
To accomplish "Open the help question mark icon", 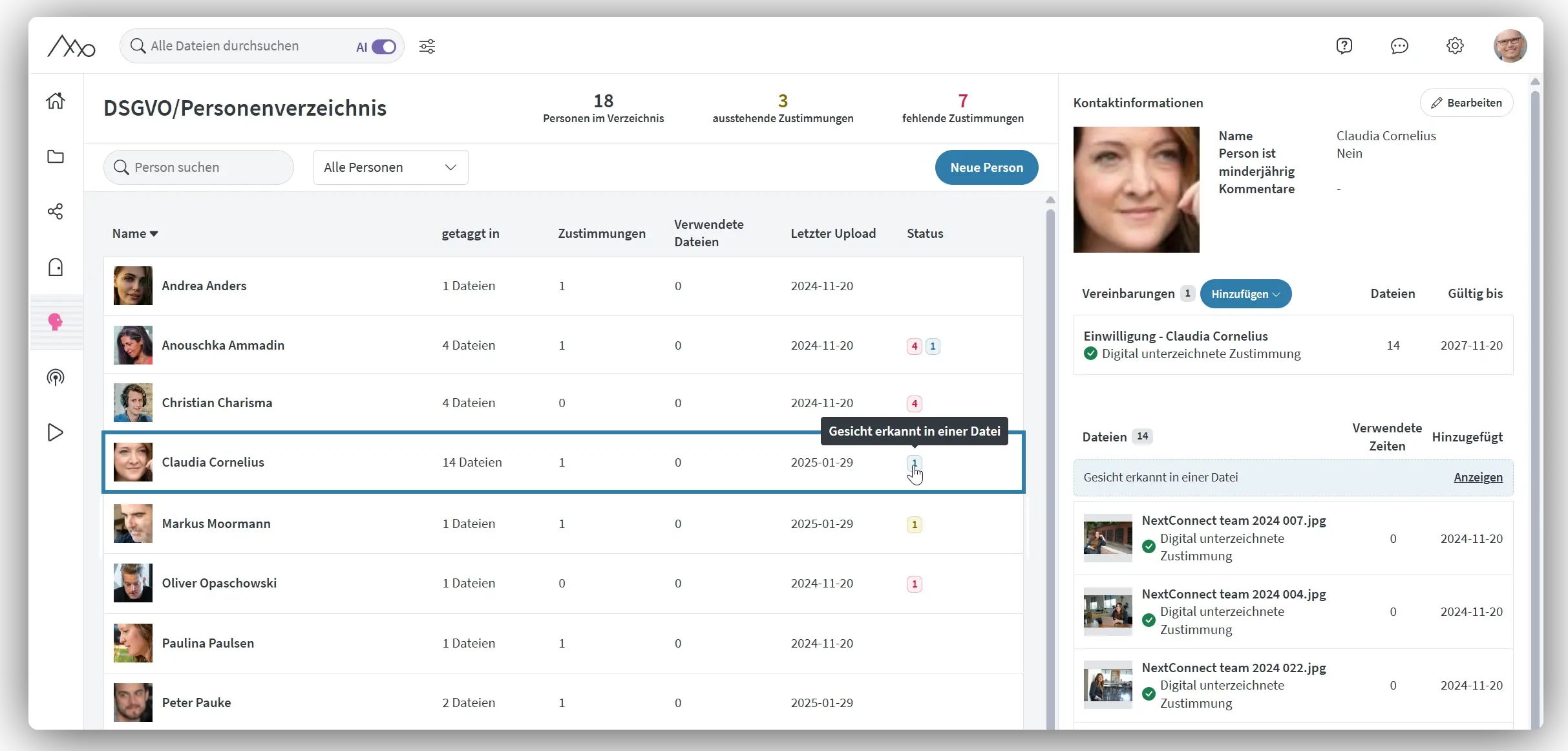I will 1344,46.
